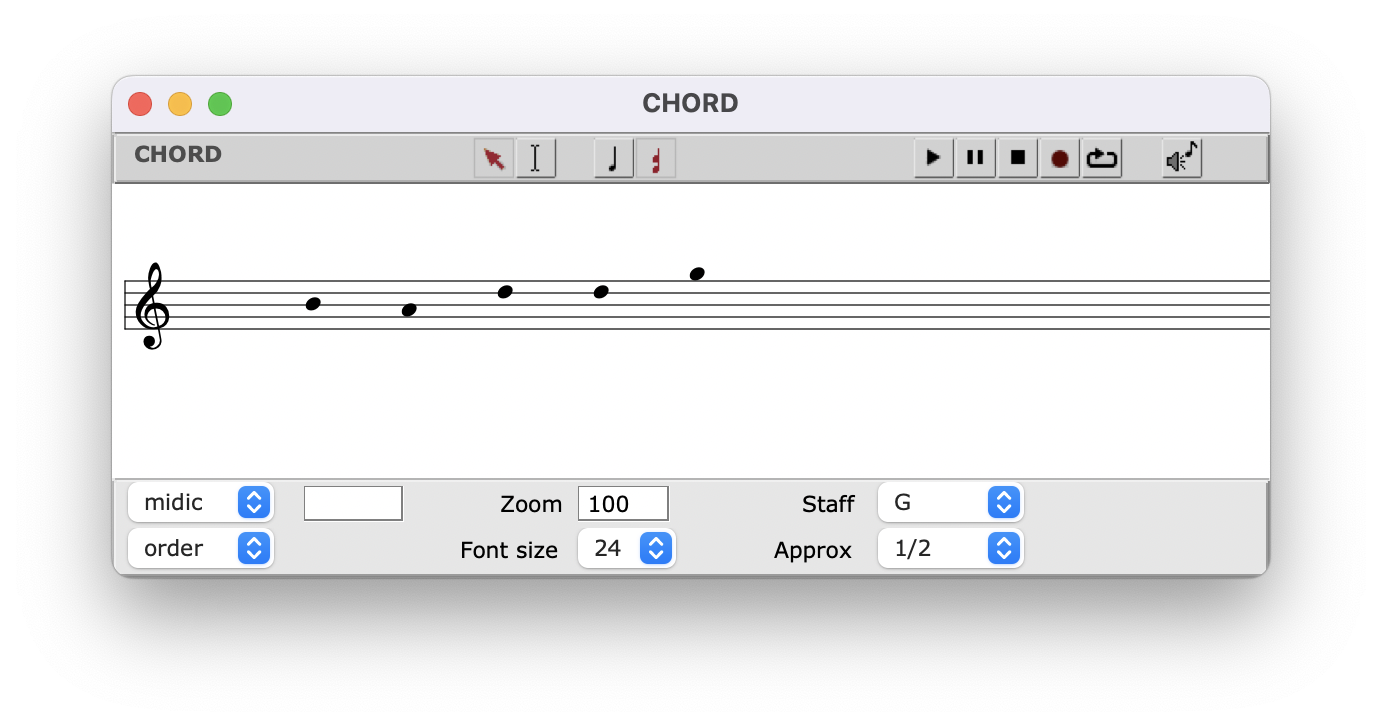The width and height of the screenshot is (1382, 726).
Task: Click the Zoom value field
Action: point(622,503)
